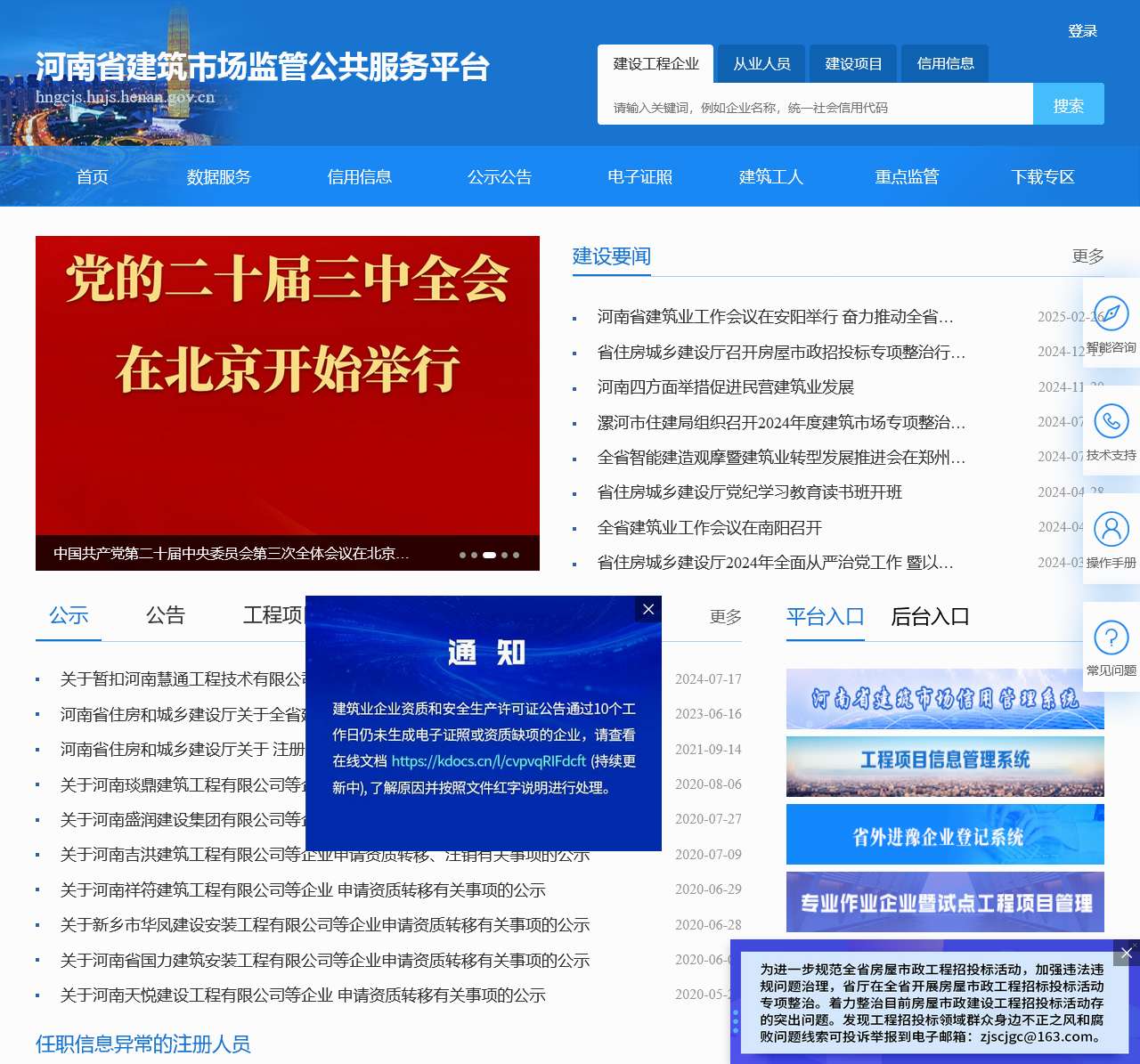This screenshot has height=1064, width=1140.
Task: Open the 工程项目信息管理系统 banner
Action: click(944, 767)
